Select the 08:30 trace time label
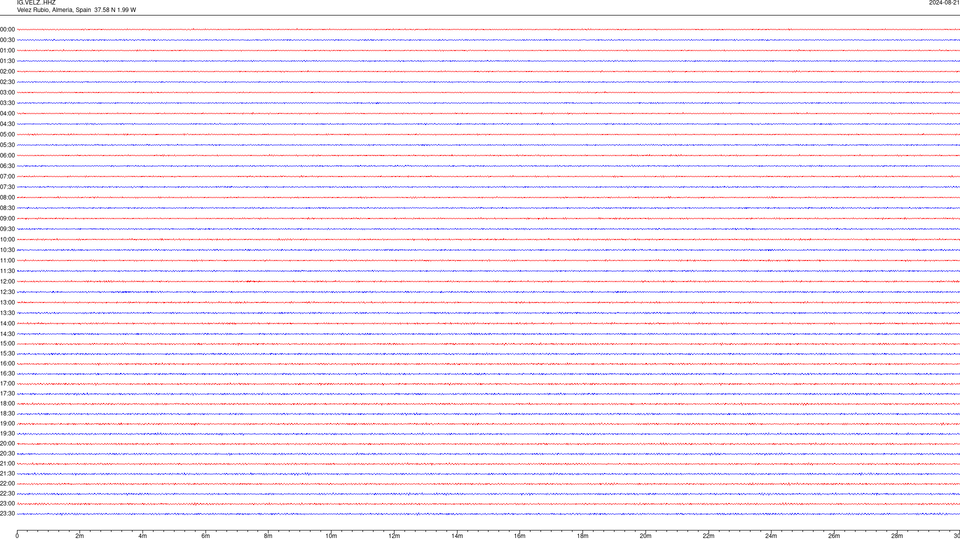 click(7, 208)
